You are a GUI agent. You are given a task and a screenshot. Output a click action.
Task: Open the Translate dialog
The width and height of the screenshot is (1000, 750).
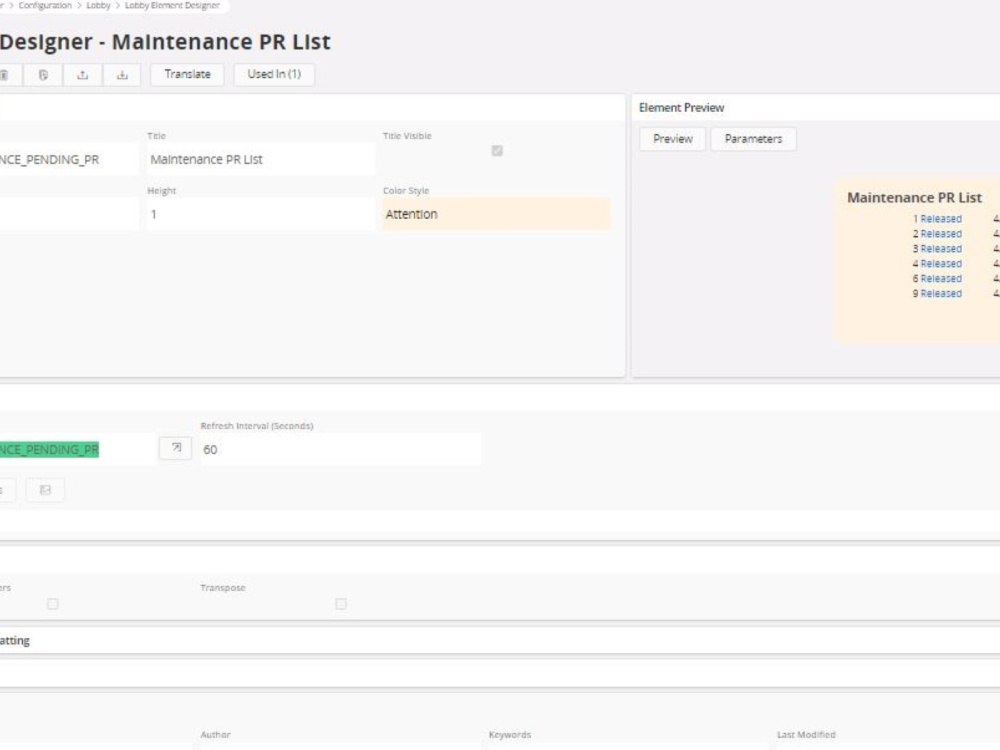(188, 74)
